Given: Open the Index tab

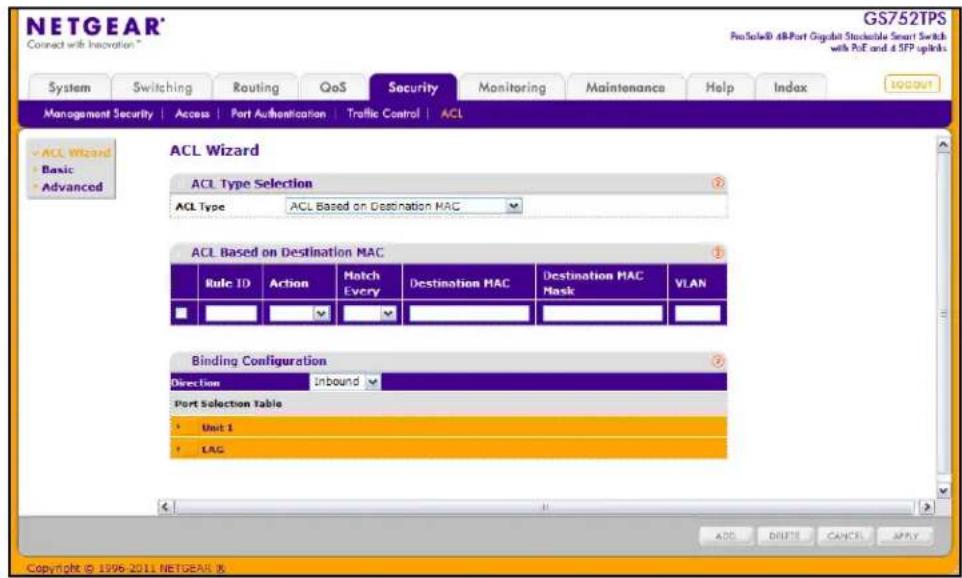Looking at the screenshot, I should point(790,88).
